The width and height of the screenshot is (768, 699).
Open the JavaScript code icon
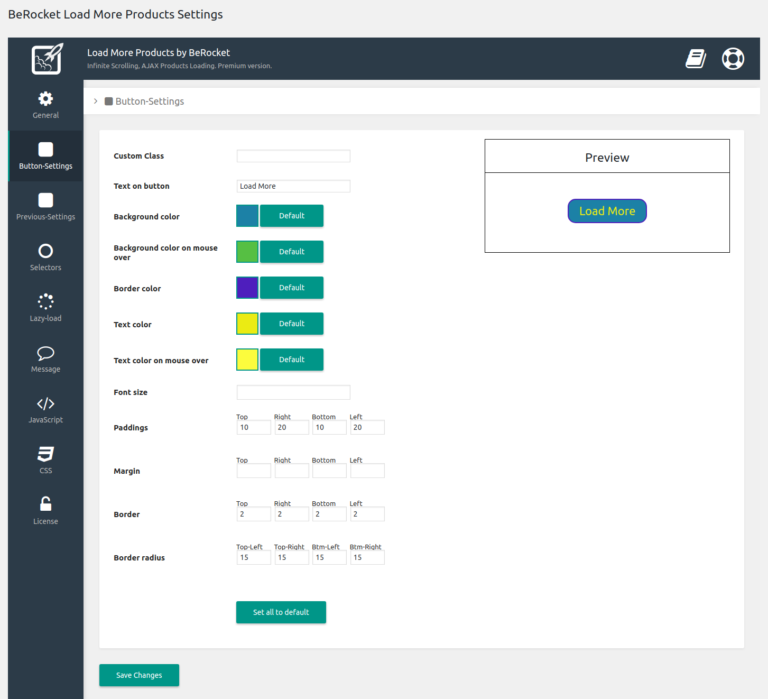click(46, 404)
